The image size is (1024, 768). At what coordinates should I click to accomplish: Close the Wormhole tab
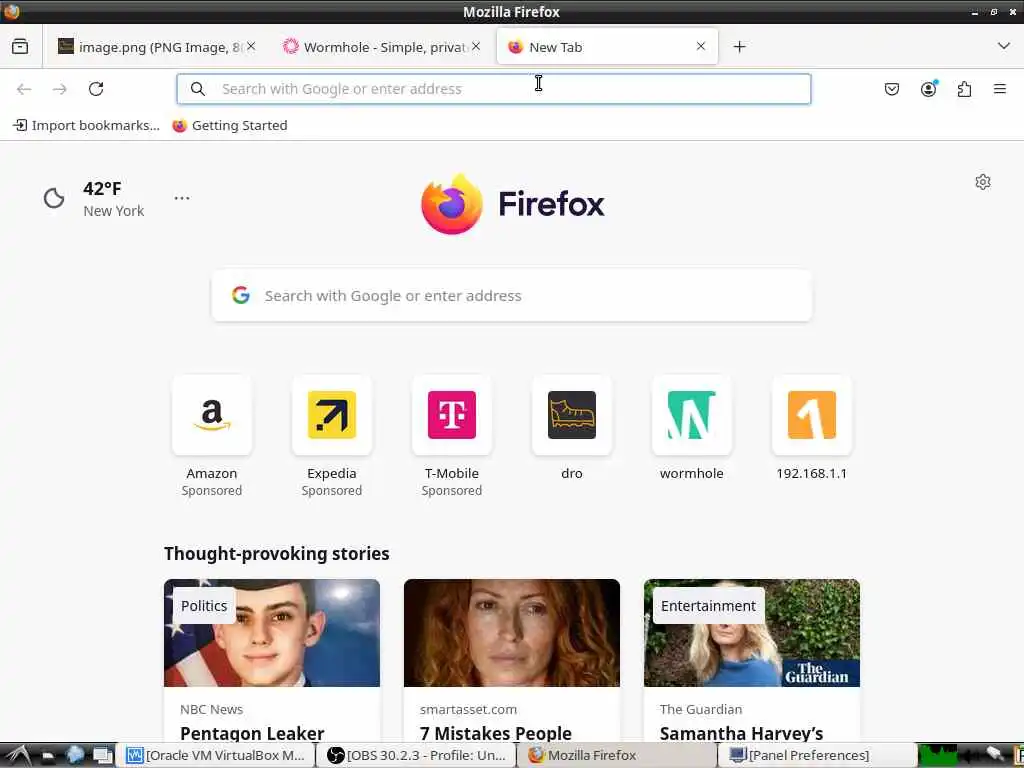[x=476, y=46]
